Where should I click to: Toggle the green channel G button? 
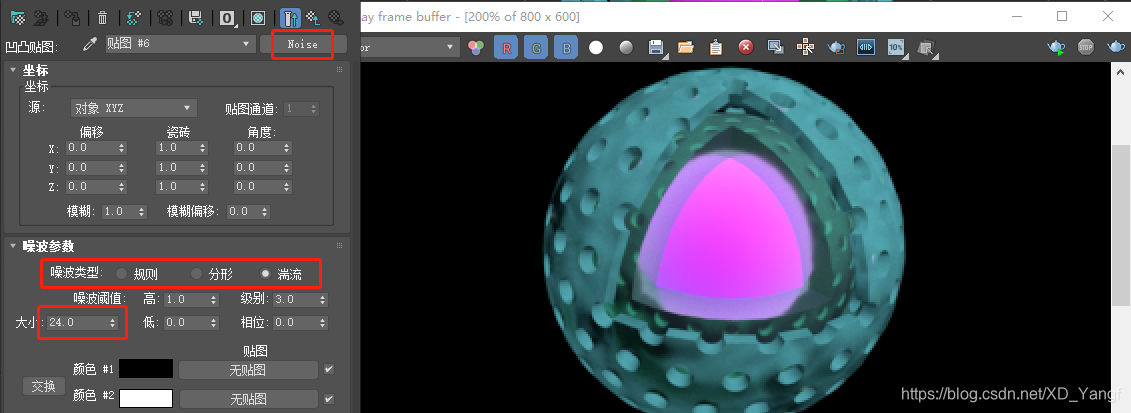coord(536,48)
